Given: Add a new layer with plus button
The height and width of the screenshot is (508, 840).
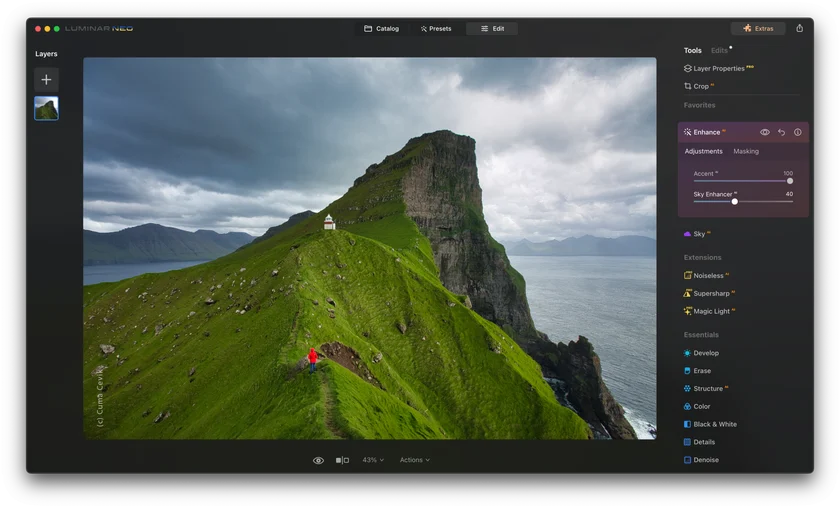Looking at the screenshot, I should [46, 80].
